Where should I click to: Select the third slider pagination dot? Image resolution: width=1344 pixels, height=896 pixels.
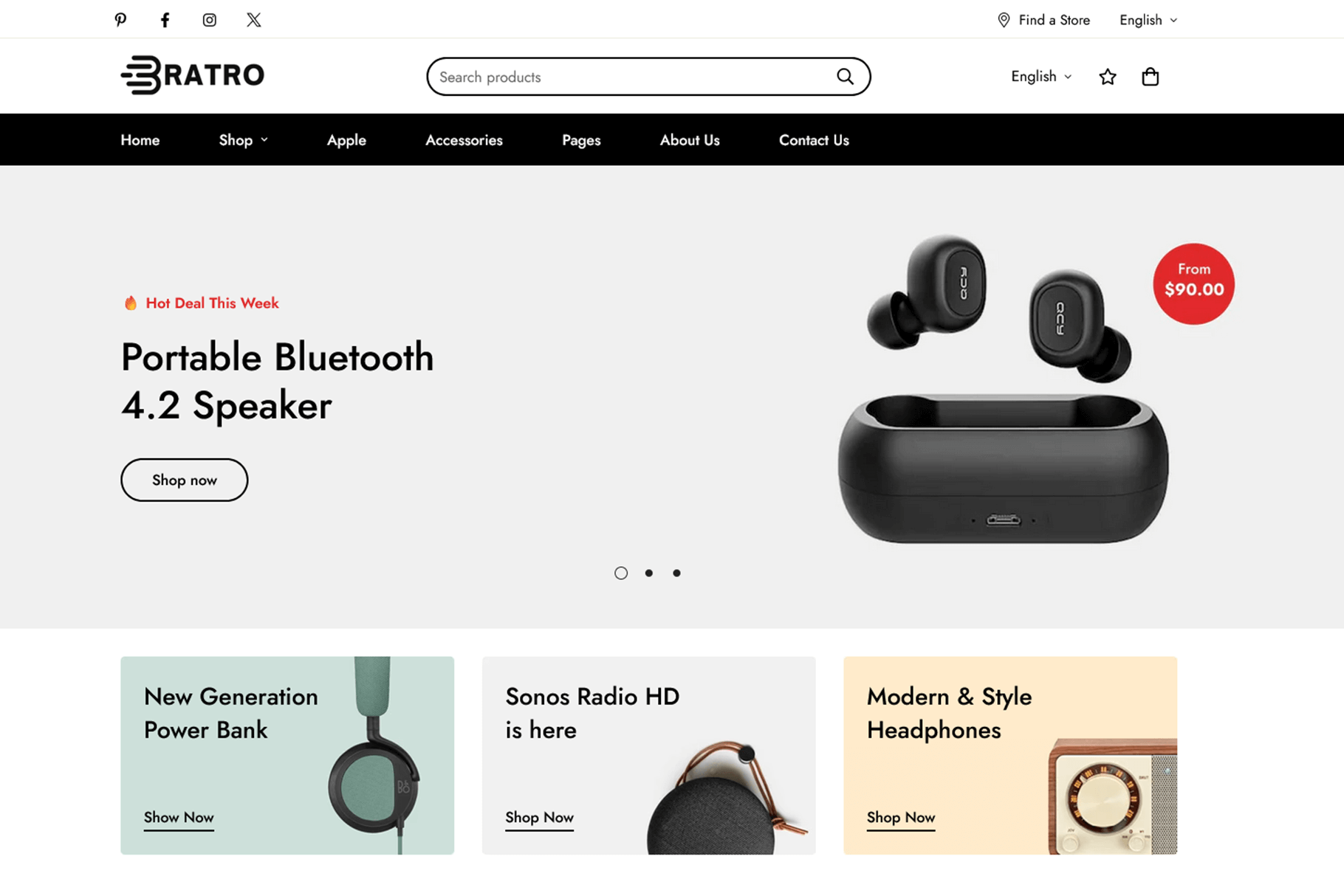676,573
